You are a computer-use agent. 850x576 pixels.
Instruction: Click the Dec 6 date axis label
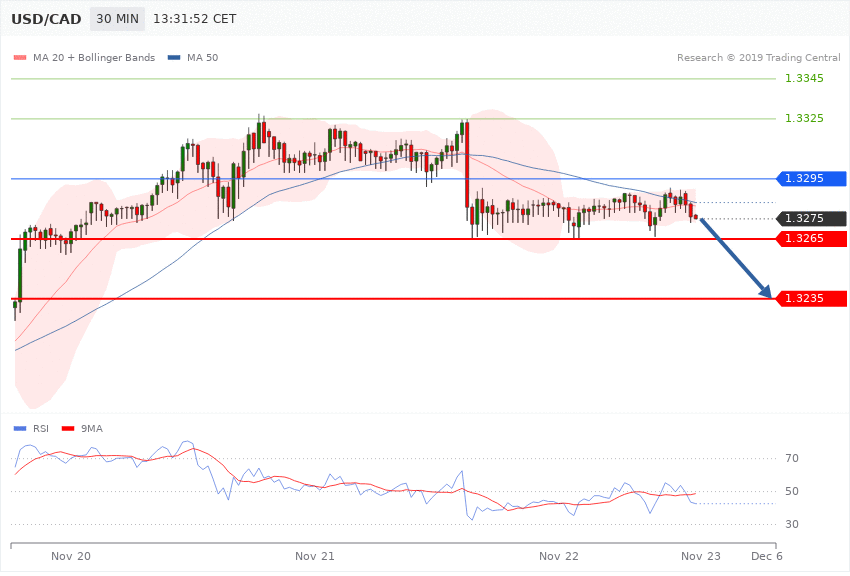767,556
